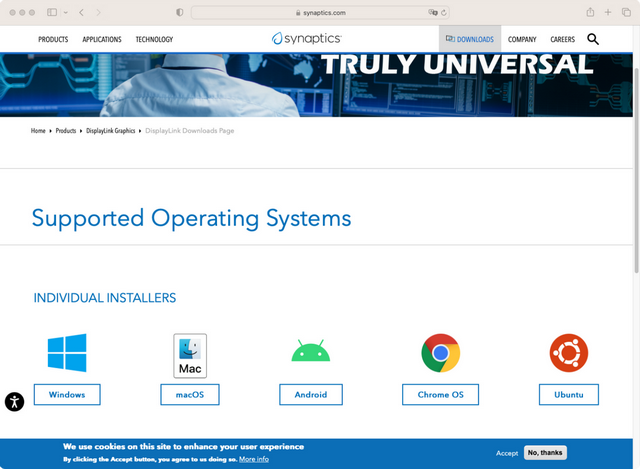Reload the page
The height and width of the screenshot is (469, 640).
[444, 13]
